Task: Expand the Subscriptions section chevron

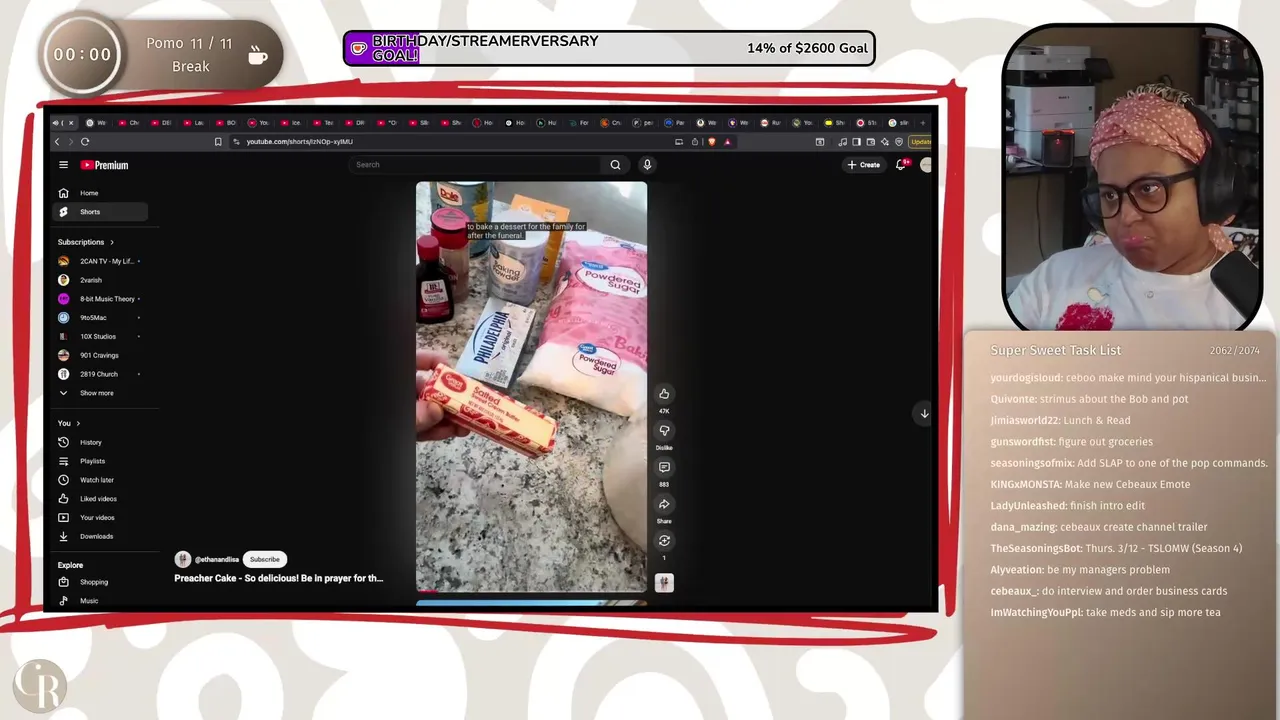Action: coord(112,242)
